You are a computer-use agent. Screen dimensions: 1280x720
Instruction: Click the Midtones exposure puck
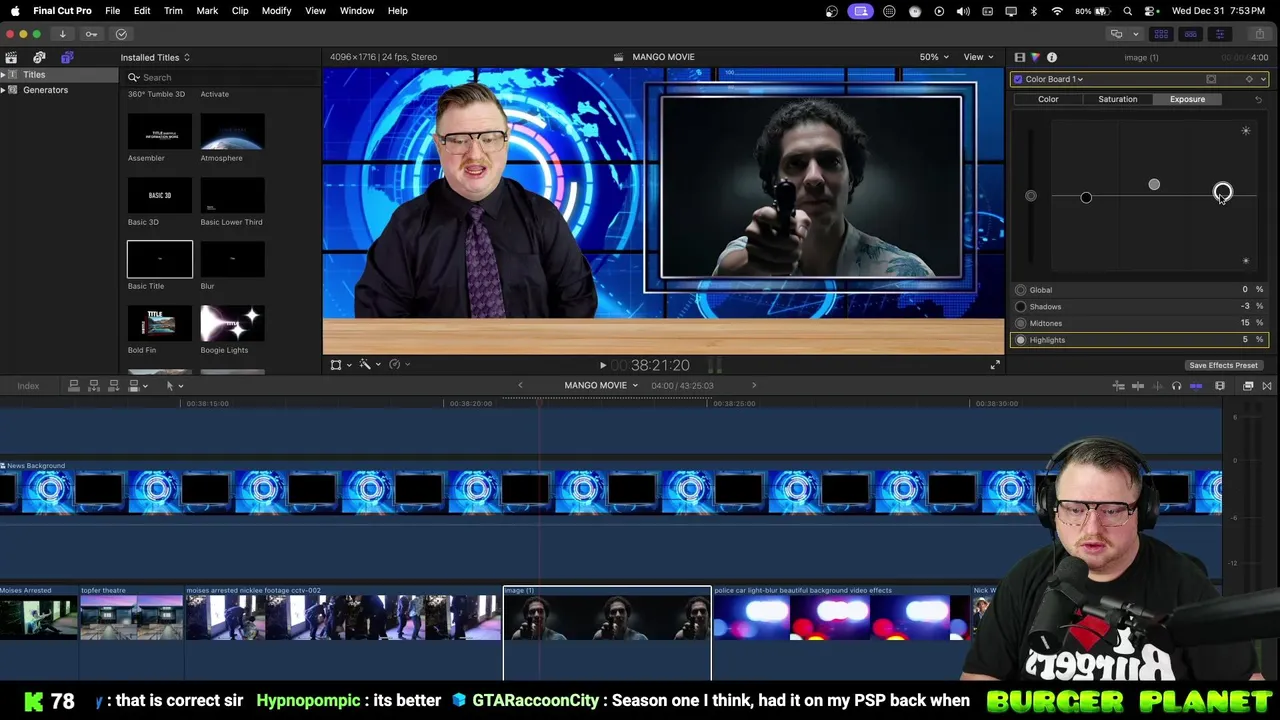[x=1154, y=184]
